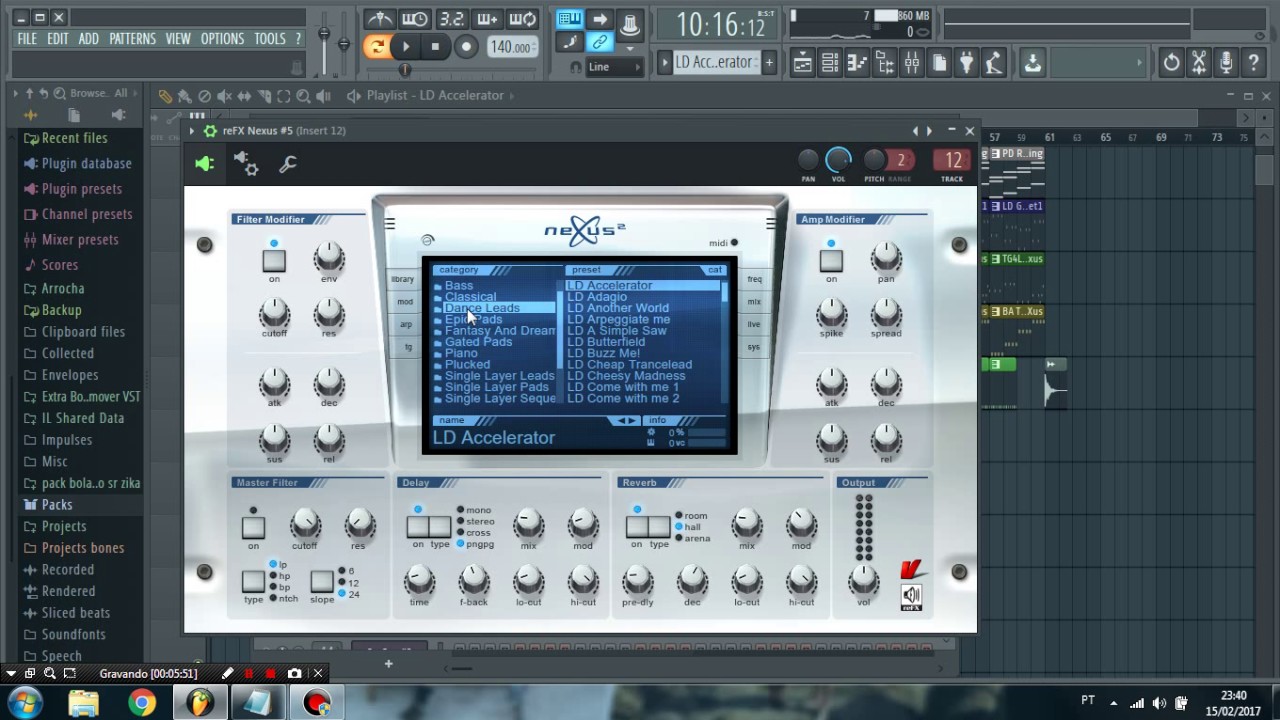Toggle the 3.2 countdown before recording
The image size is (1280, 720).
tap(451, 19)
